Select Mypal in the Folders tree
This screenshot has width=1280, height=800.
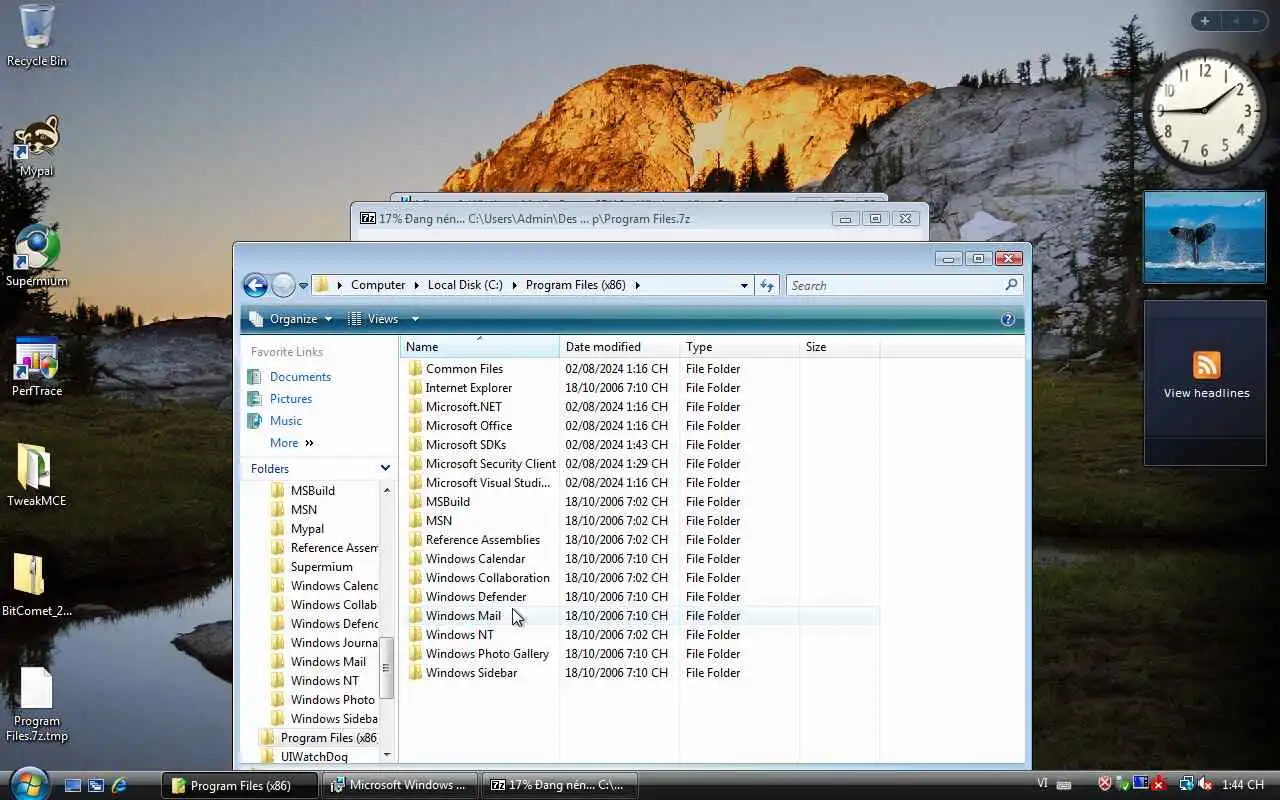pos(307,529)
